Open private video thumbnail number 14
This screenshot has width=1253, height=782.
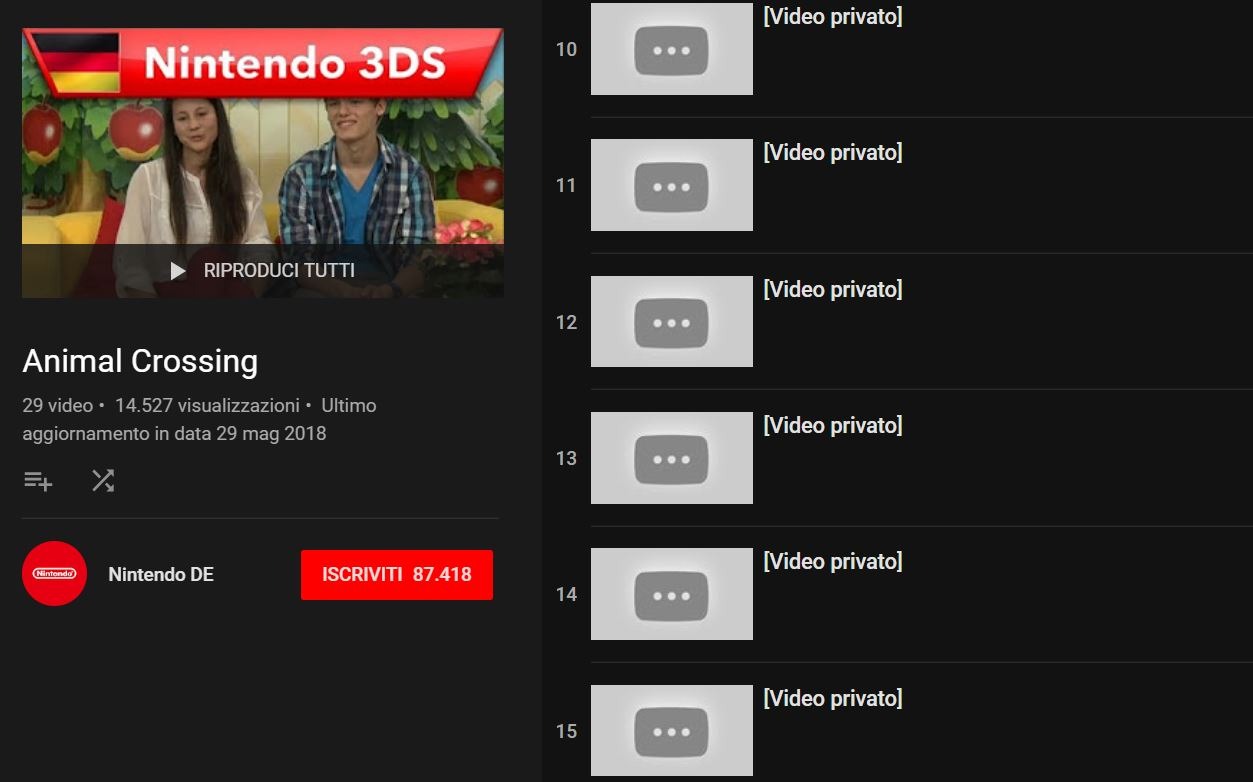pos(672,594)
